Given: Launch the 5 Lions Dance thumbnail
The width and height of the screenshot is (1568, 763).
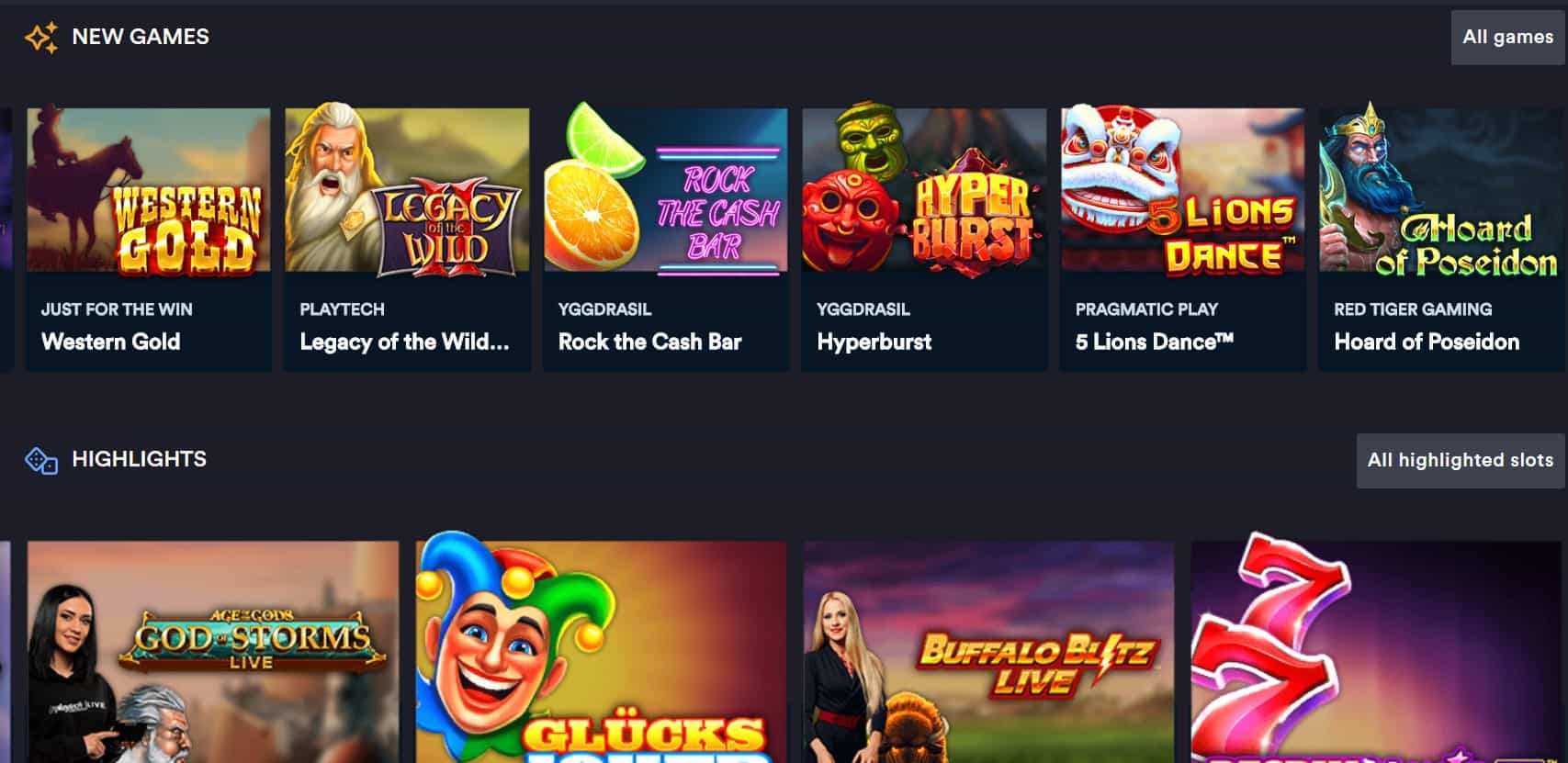Looking at the screenshot, I should (x=1183, y=190).
